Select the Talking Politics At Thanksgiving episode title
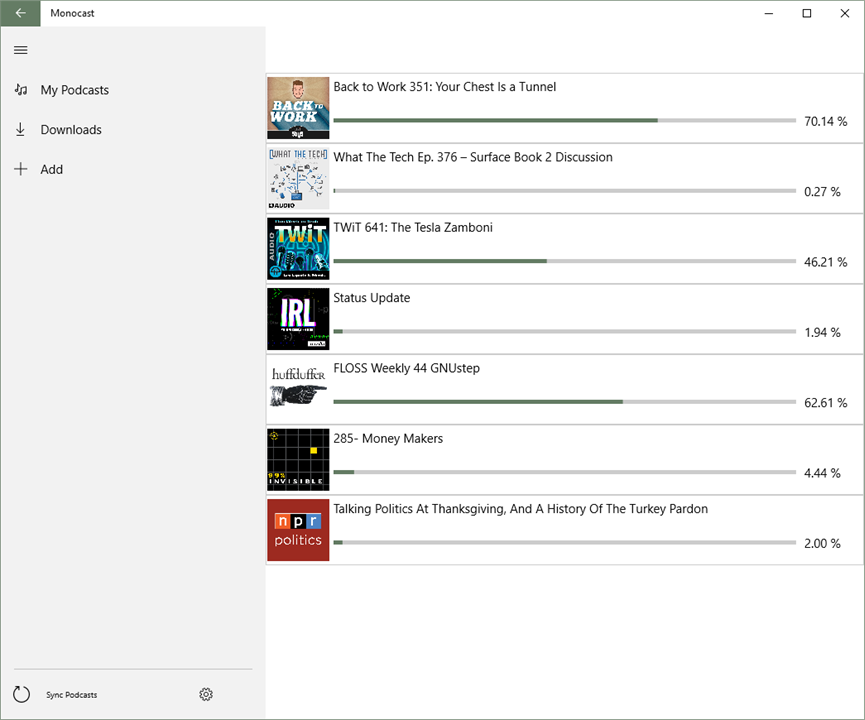The height and width of the screenshot is (720, 865). (520, 509)
